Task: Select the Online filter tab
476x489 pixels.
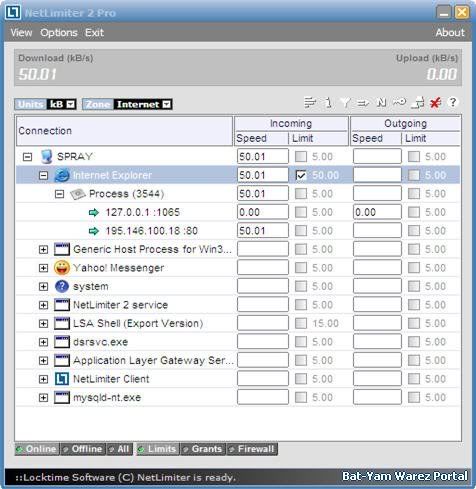Action: [37, 449]
